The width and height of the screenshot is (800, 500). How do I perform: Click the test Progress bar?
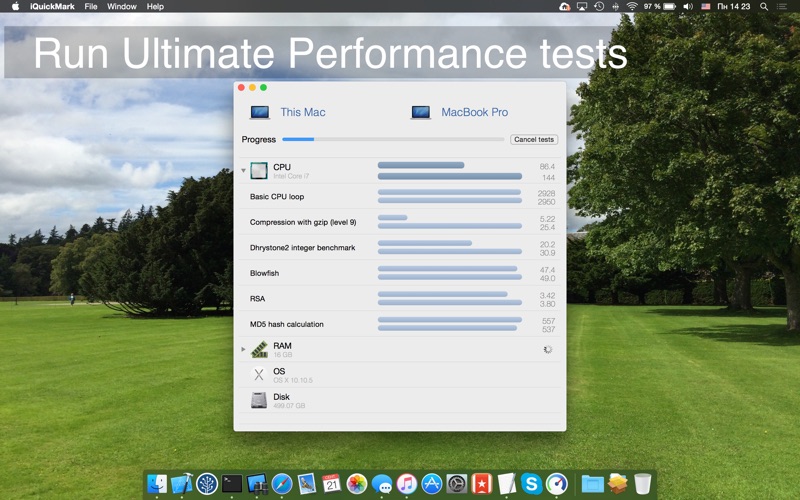coord(393,139)
